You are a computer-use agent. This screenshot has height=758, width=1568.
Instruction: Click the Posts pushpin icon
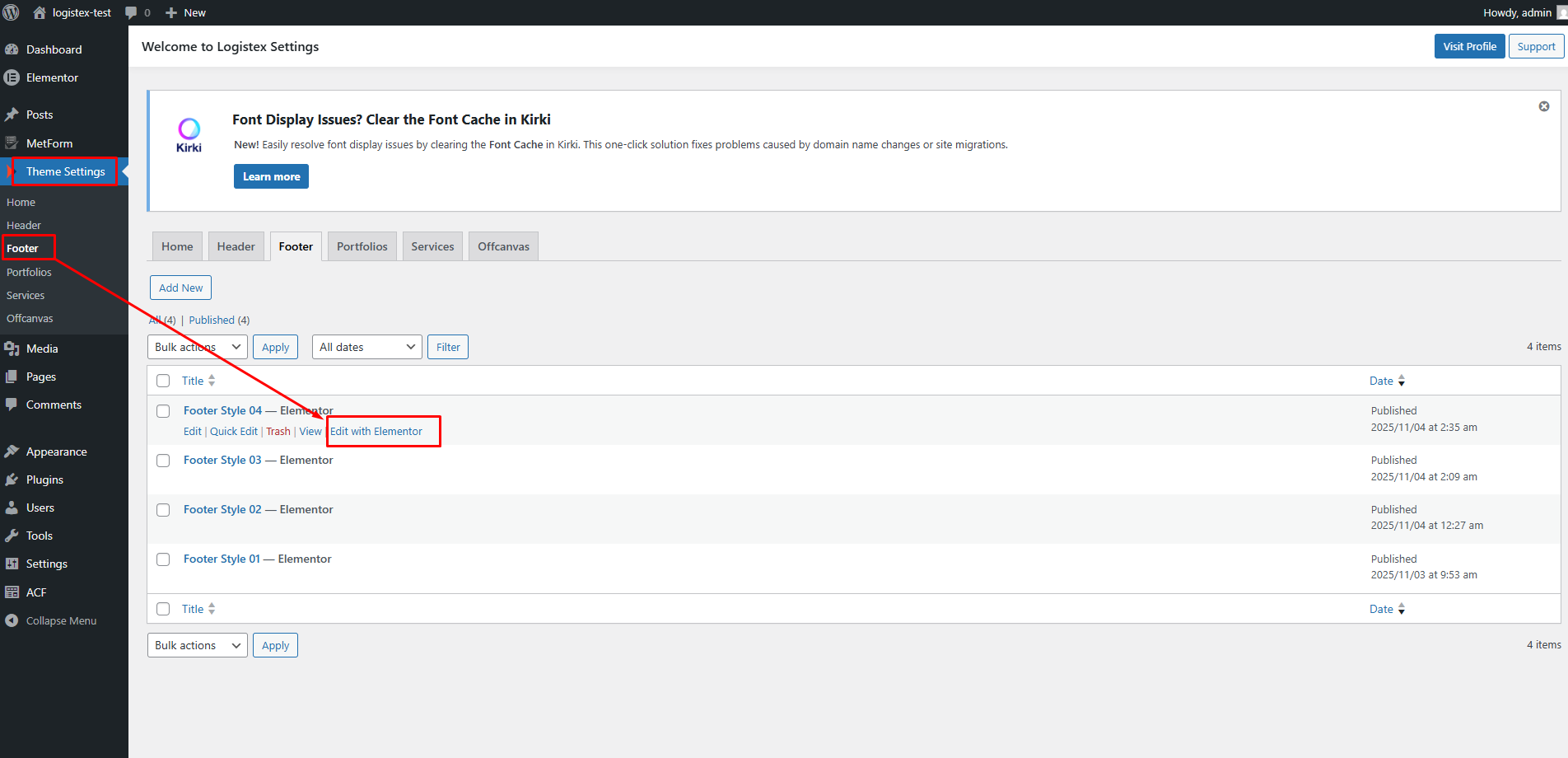coord(12,115)
